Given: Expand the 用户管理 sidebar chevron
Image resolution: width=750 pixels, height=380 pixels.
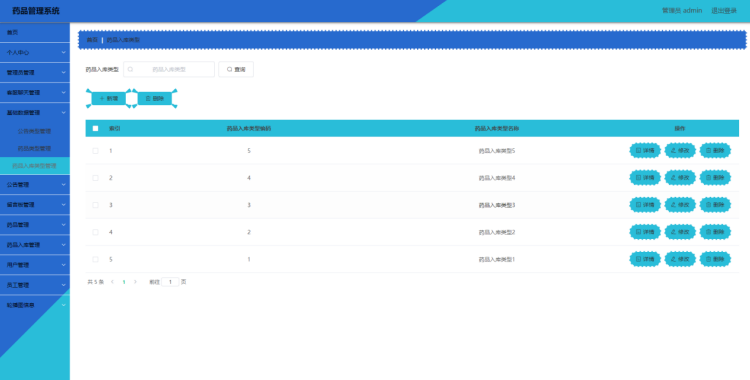Looking at the screenshot, I should (63, 265).
